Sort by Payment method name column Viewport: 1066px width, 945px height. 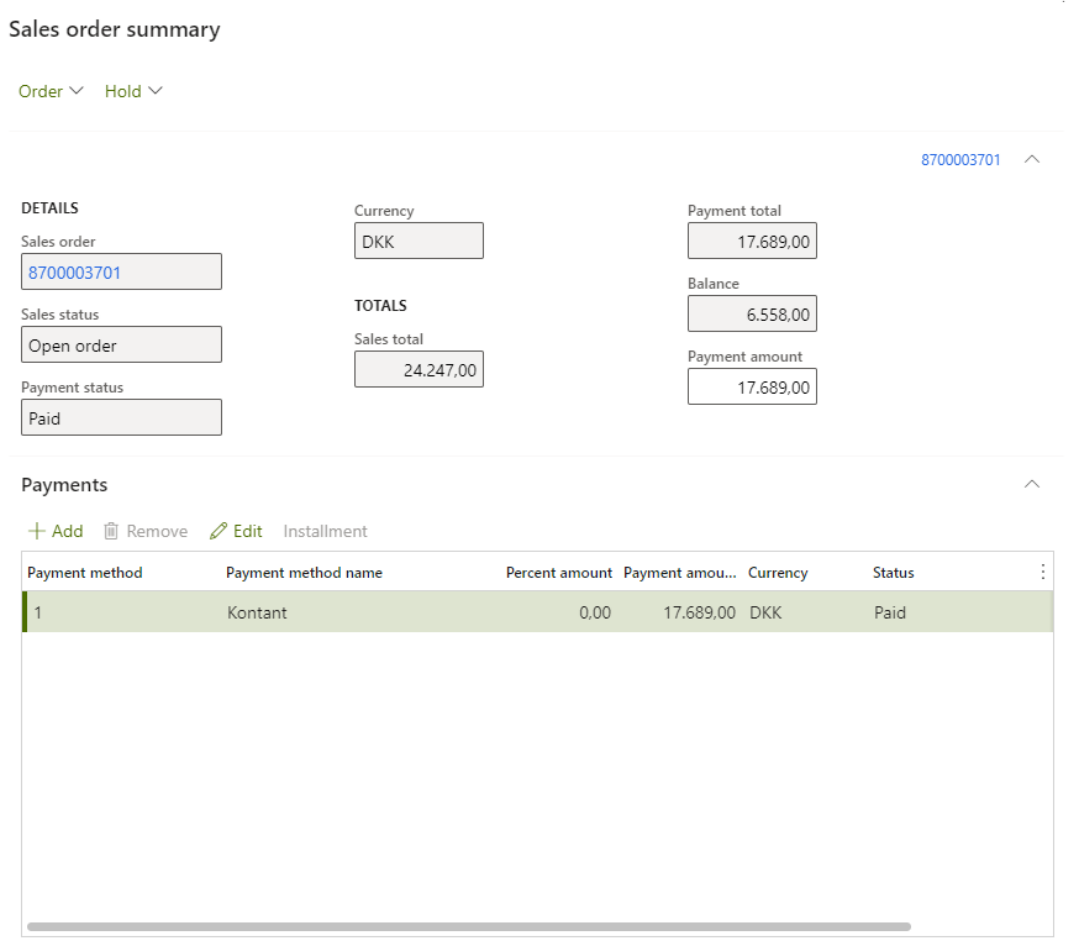304,573
